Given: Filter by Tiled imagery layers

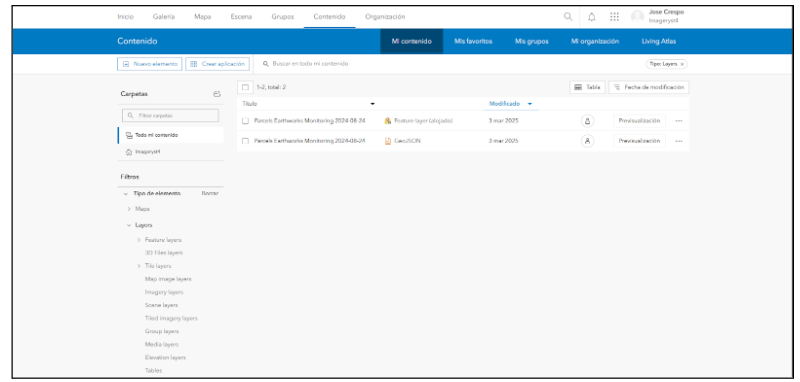Looking at the screenshot, I should (171, 318).
